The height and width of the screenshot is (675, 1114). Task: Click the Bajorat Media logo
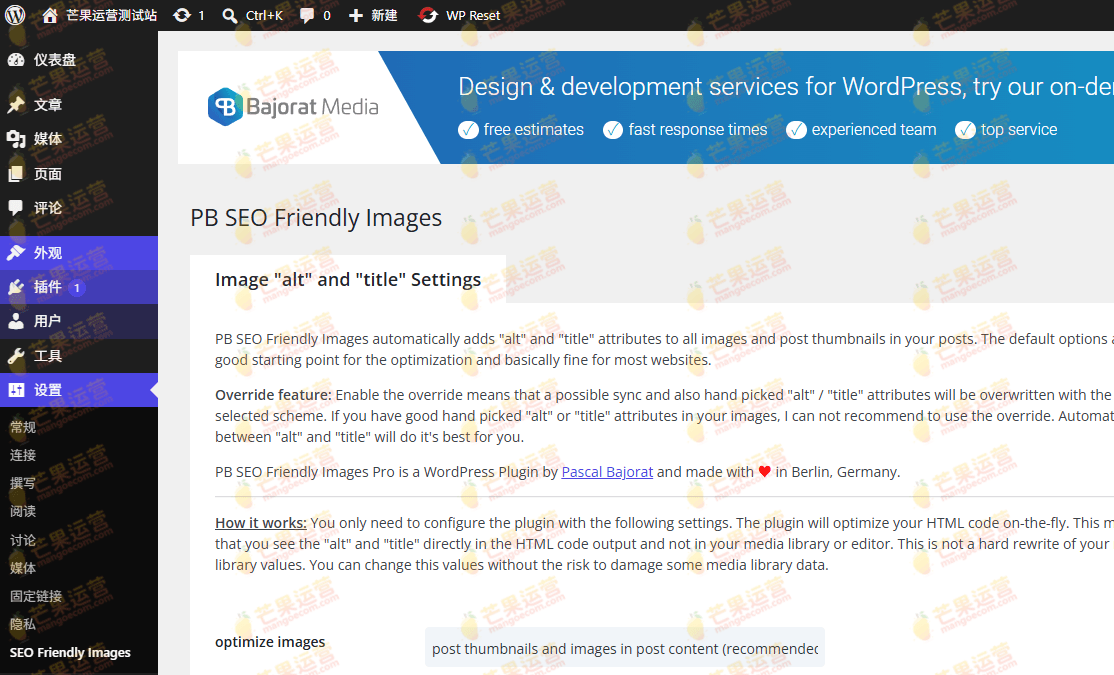tap(293, 107)
